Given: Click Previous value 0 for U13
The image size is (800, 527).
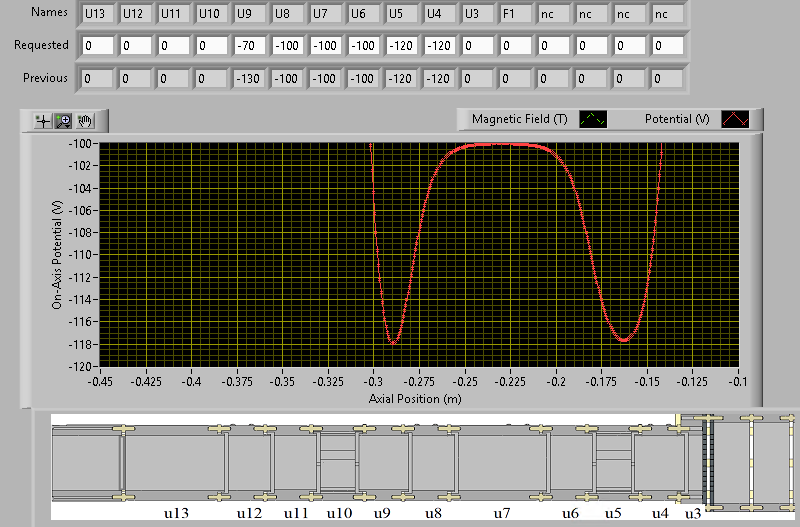Looking at the screenshot, I should [97, 79].
